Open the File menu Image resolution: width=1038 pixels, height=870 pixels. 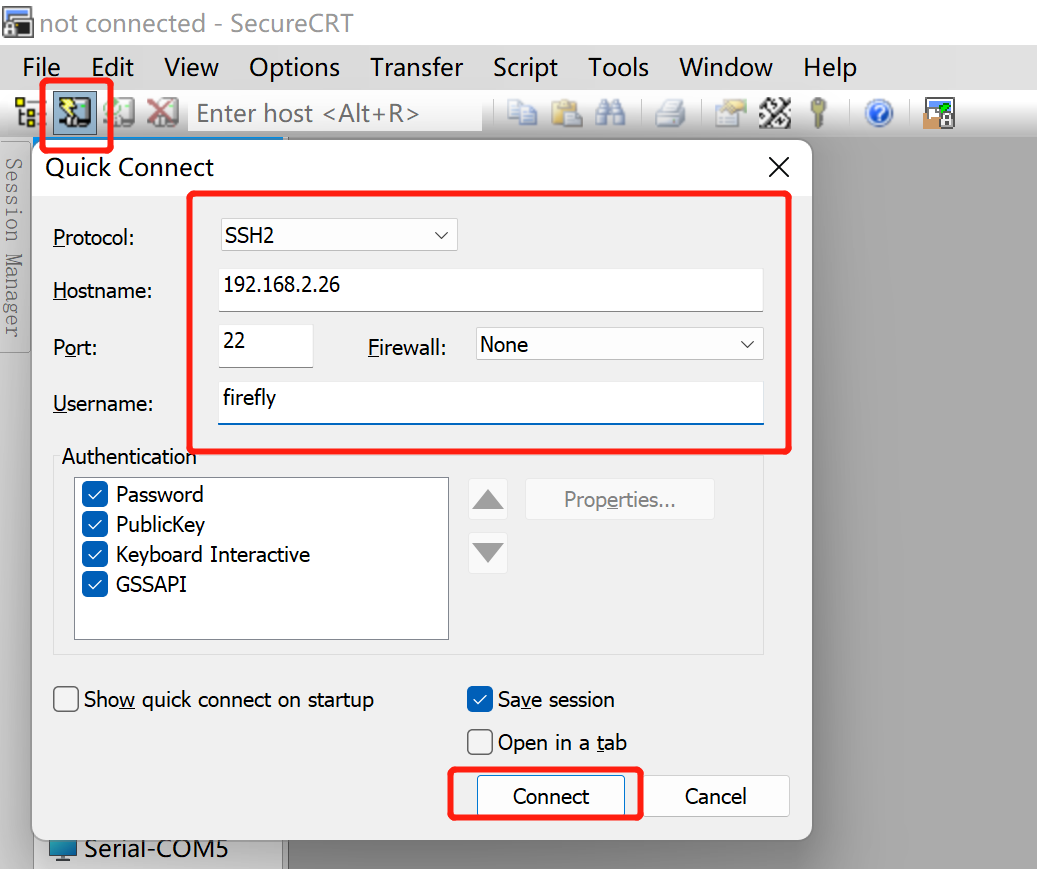[x=41, y=68]
